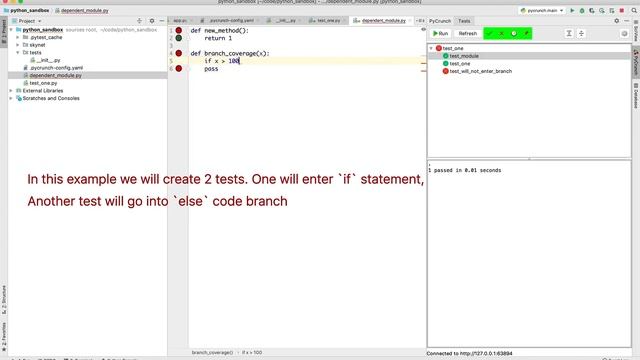The height and width of the screenshot is (360, 640).
Task: Open Database side tool window button
Action: click(636, 96)
